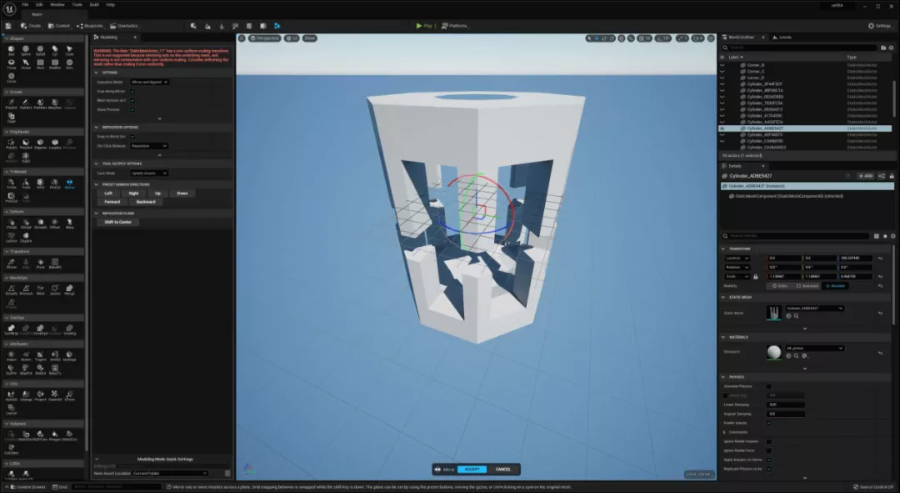Activate the Displace deform tool

[x=26, y=237]
